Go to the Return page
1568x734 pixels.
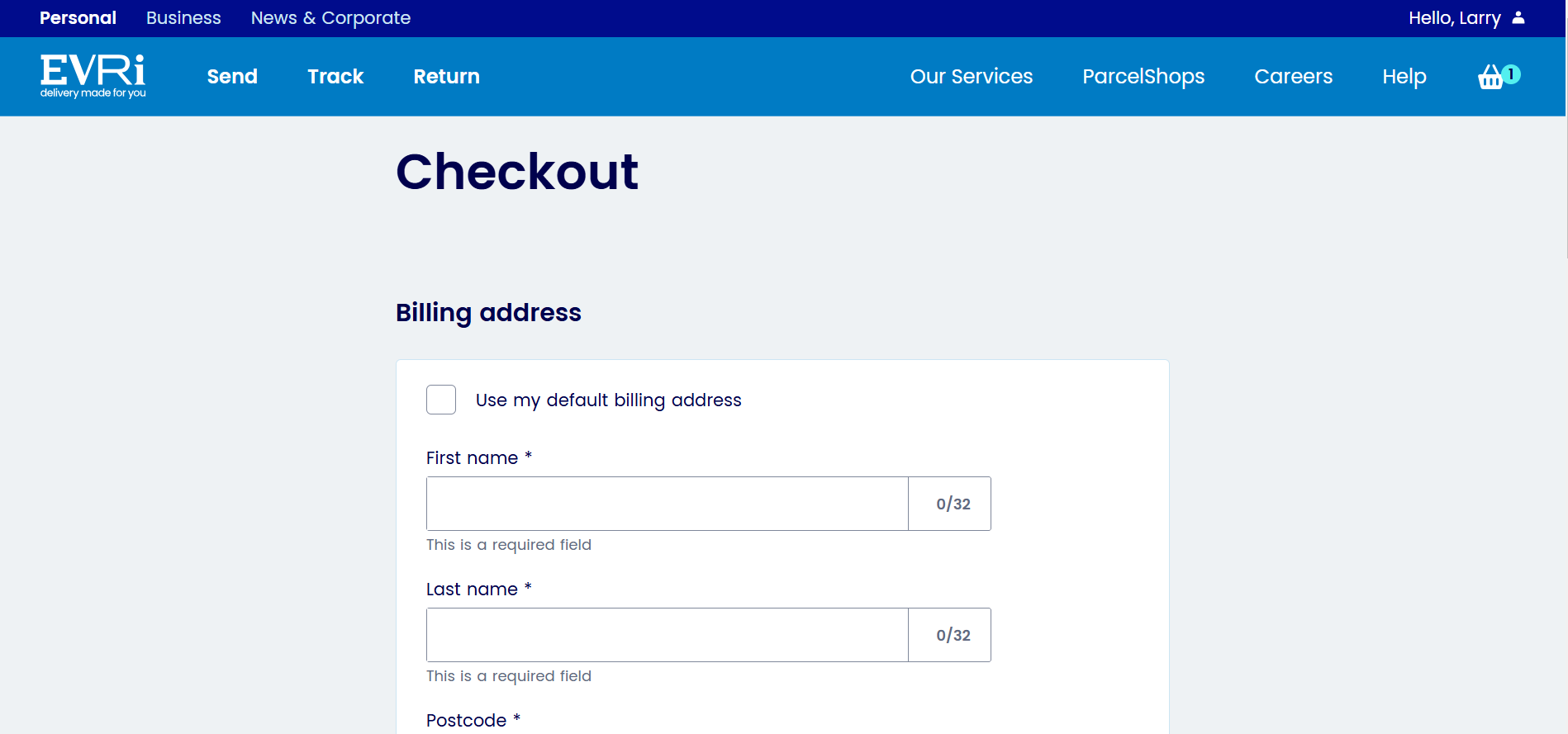[x=446, y=77]
